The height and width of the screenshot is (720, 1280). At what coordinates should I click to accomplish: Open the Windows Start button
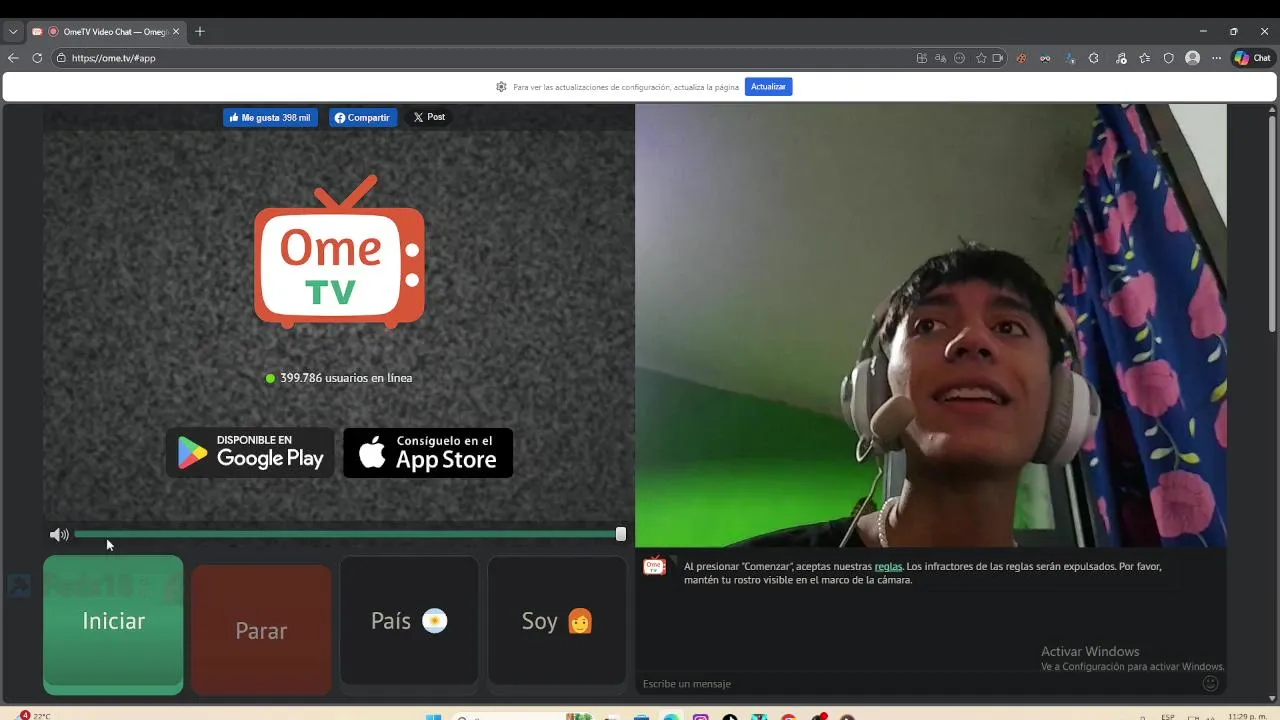[434, 717]
